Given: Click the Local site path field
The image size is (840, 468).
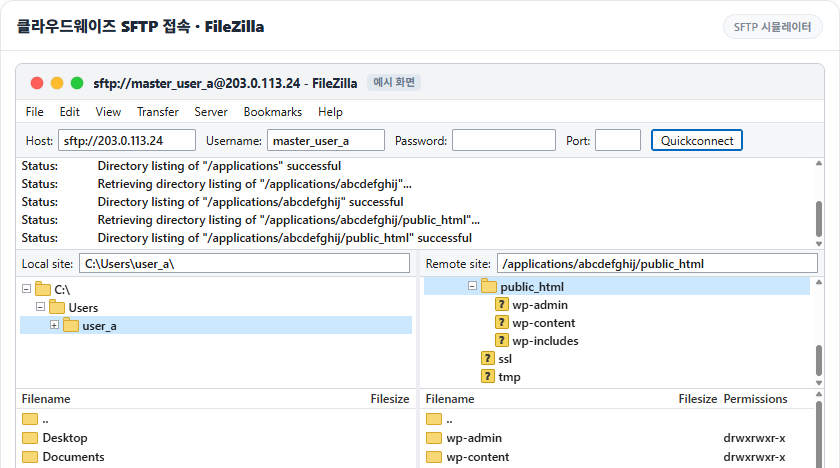Looking at the screenshot, I should point(244,263).
